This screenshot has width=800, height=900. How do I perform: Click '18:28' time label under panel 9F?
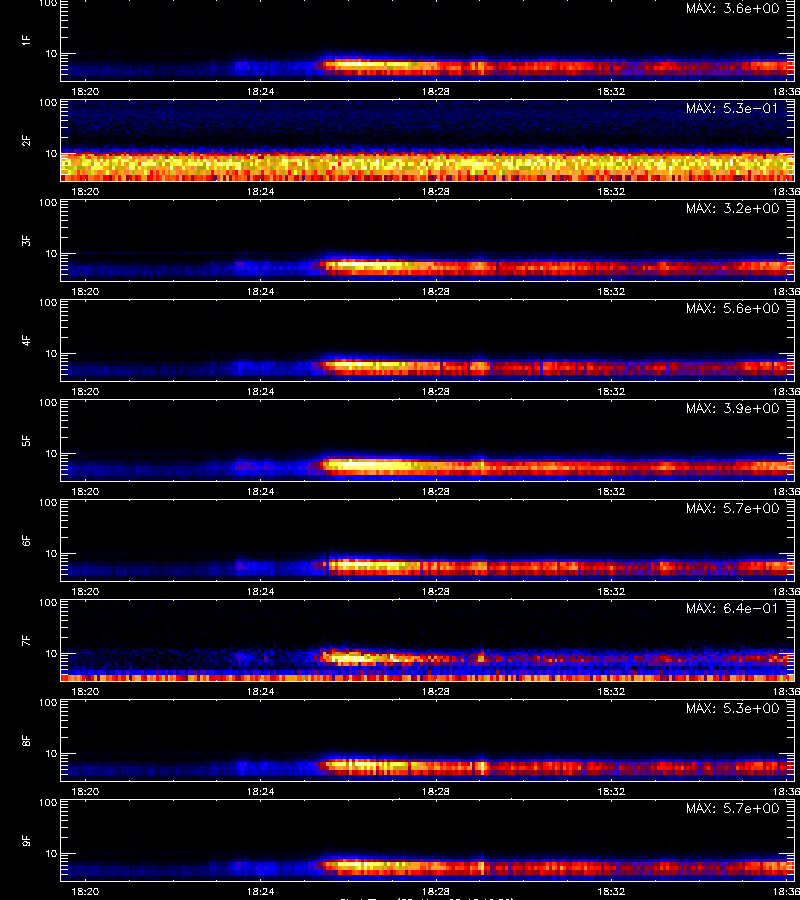436,891
